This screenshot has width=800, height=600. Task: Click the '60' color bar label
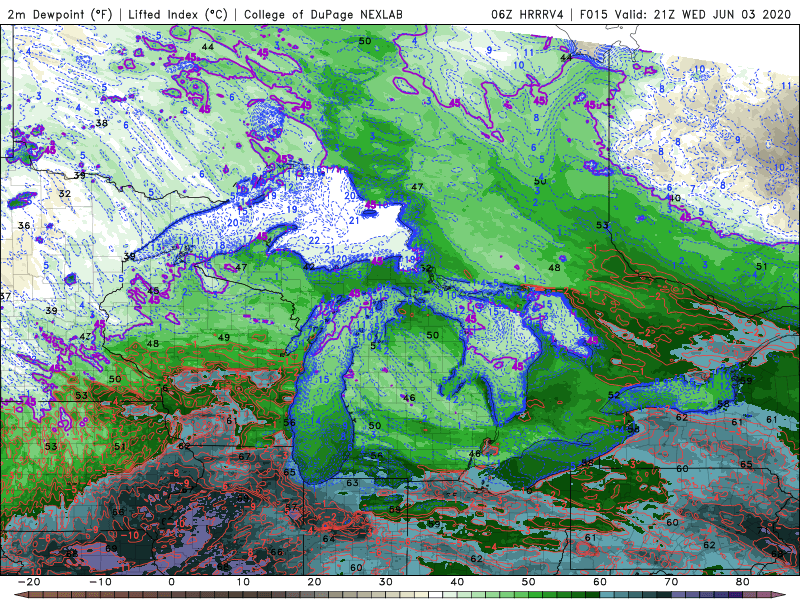pyautogui.click(x=600, y=582)
